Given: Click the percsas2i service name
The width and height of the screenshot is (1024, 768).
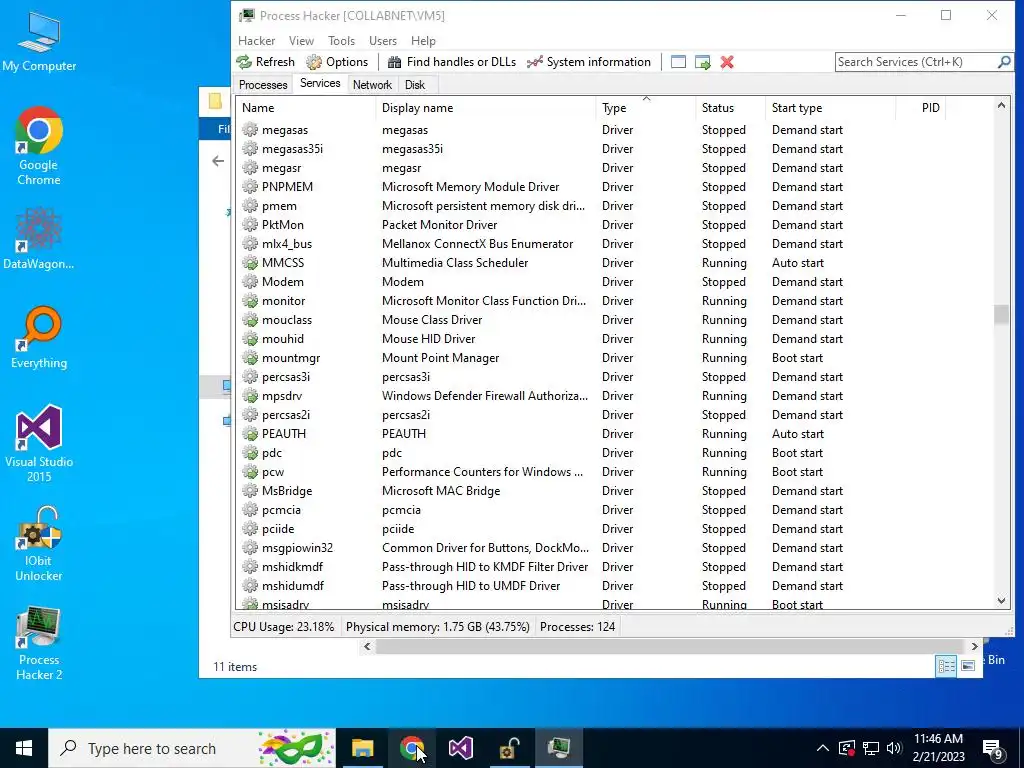Looking at the screenshot, I should pos(286,415).
